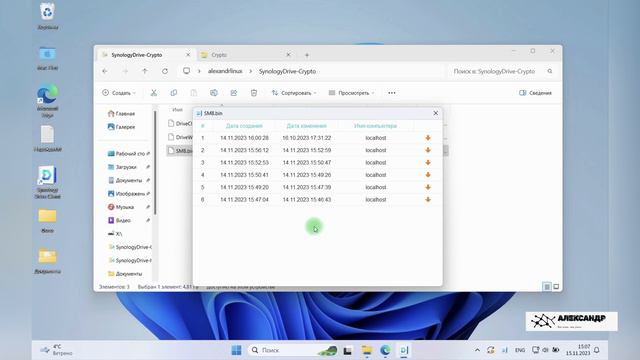Open Recycle Bin on desktop
Image resolution: width=640 pixels, height=360 pixels.
click(47, 16)
